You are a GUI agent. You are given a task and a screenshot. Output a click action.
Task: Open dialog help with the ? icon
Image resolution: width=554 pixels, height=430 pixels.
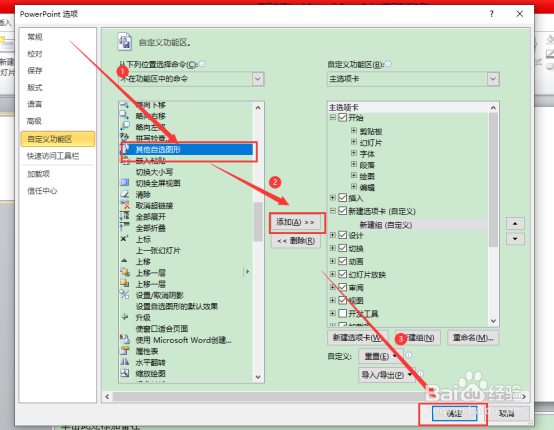[x=492, y=14]
